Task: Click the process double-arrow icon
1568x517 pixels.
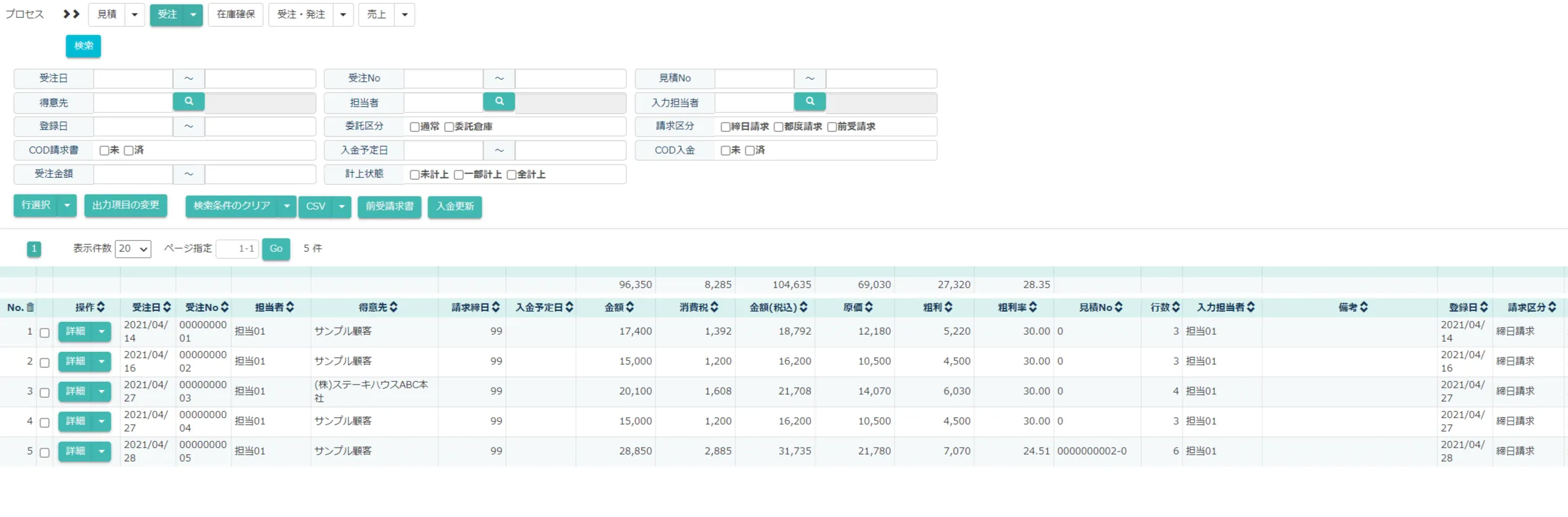Action: 71,14
